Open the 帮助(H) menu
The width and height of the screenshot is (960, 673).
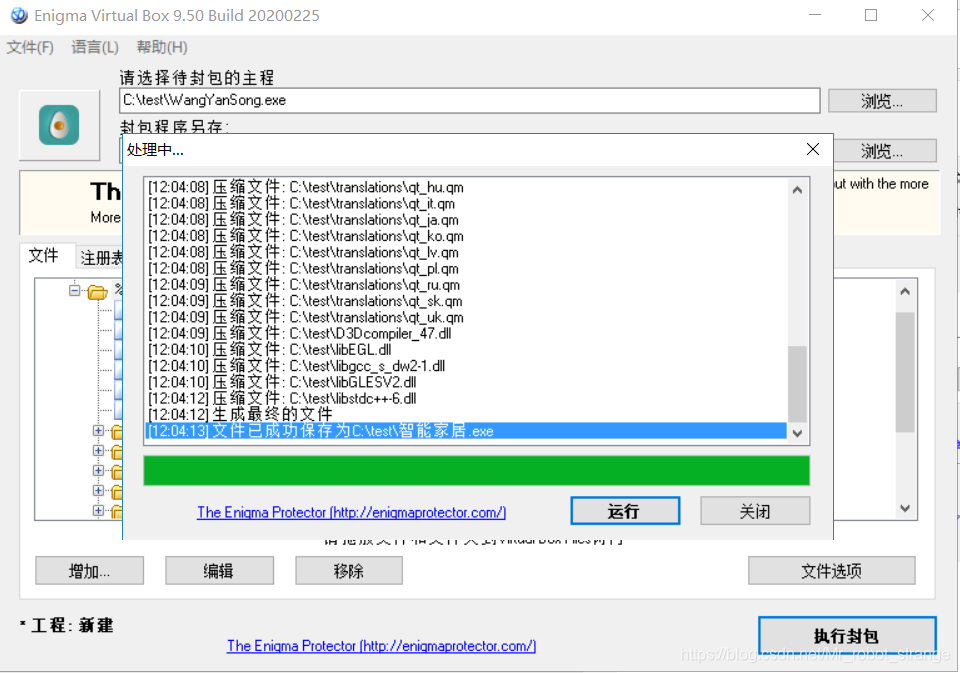pos(162,47)
